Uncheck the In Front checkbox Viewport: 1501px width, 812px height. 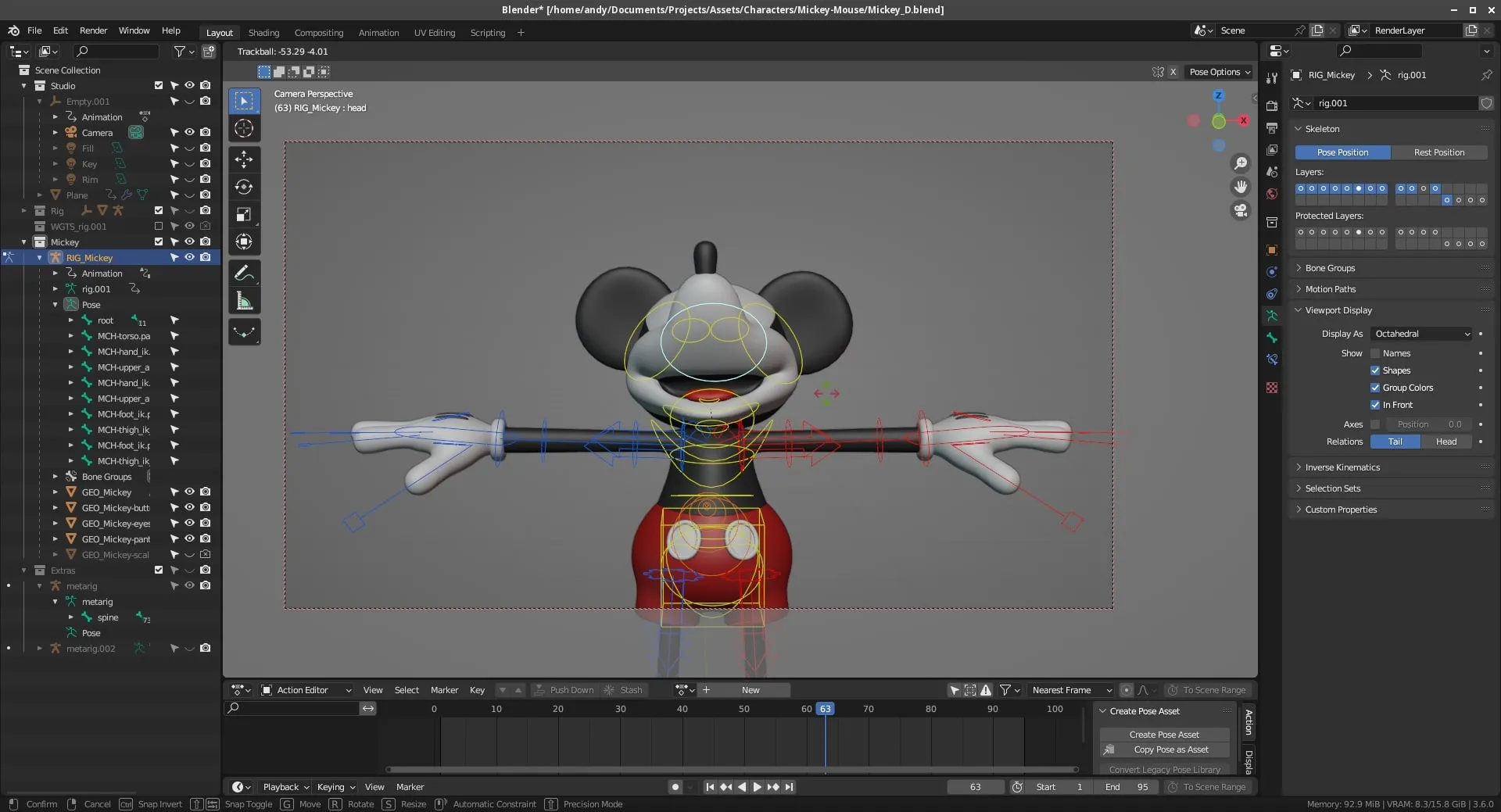1375,405
